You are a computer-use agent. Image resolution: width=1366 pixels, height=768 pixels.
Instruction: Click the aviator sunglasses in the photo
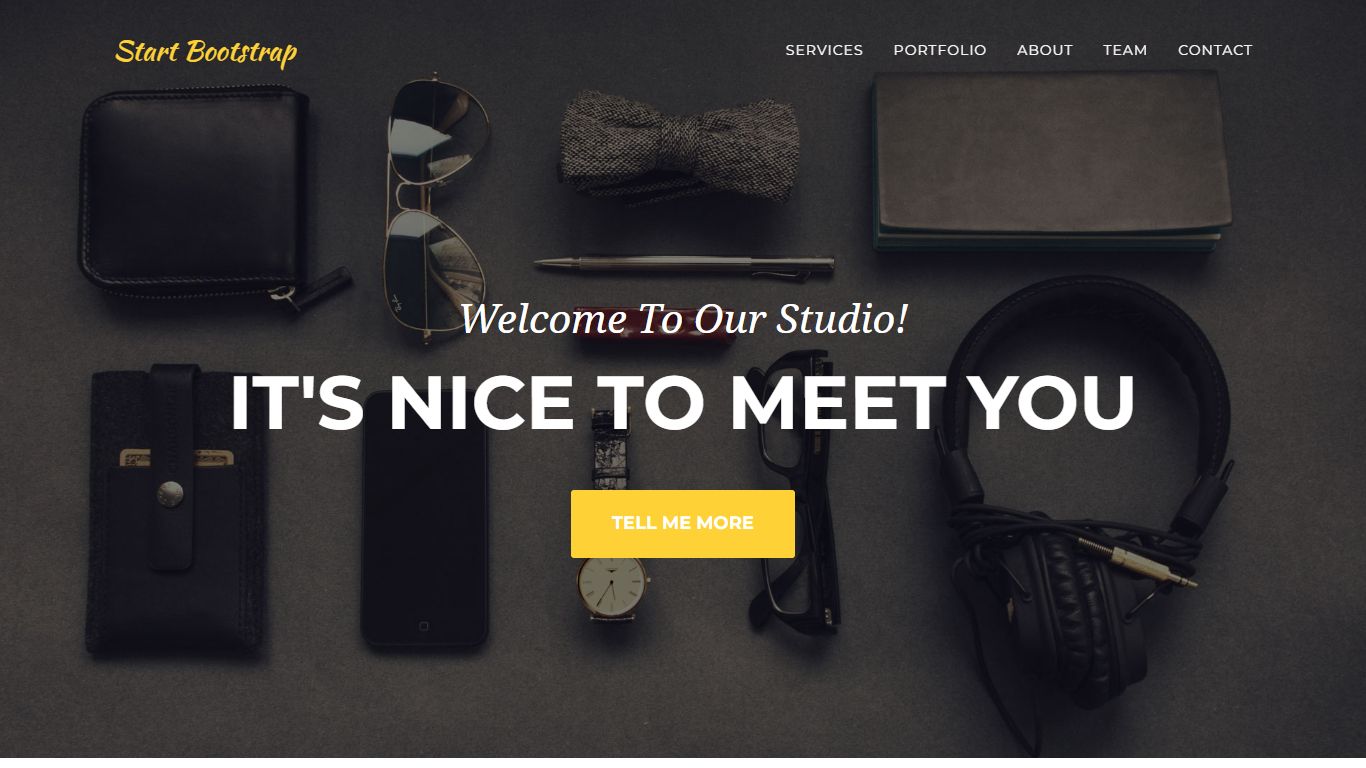tap(437, 207)
